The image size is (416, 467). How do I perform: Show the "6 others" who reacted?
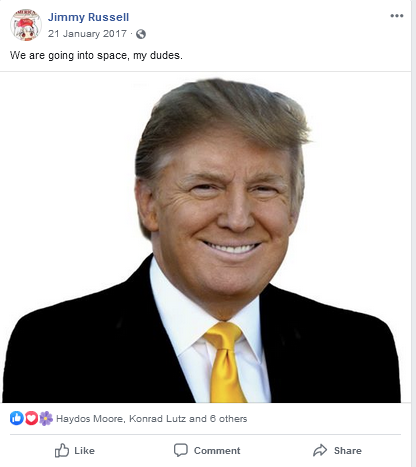(228, 419)
